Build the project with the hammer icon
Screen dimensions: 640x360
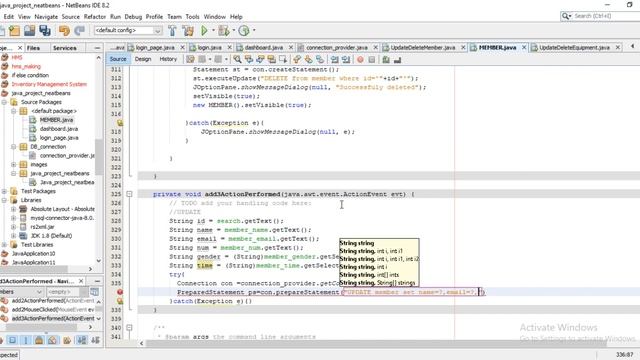[x=172, y=31]
